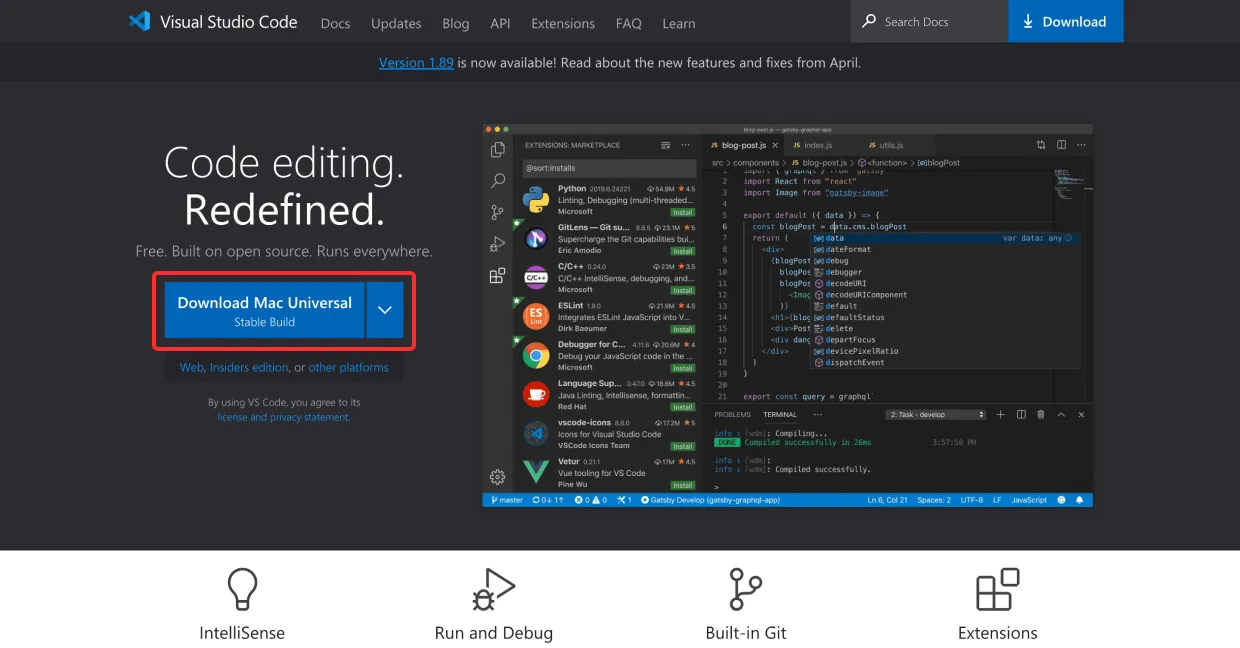Click the Extensions feature label at the page bottom
Viewport: 1240px width, 648px height.
click(998, 633)
